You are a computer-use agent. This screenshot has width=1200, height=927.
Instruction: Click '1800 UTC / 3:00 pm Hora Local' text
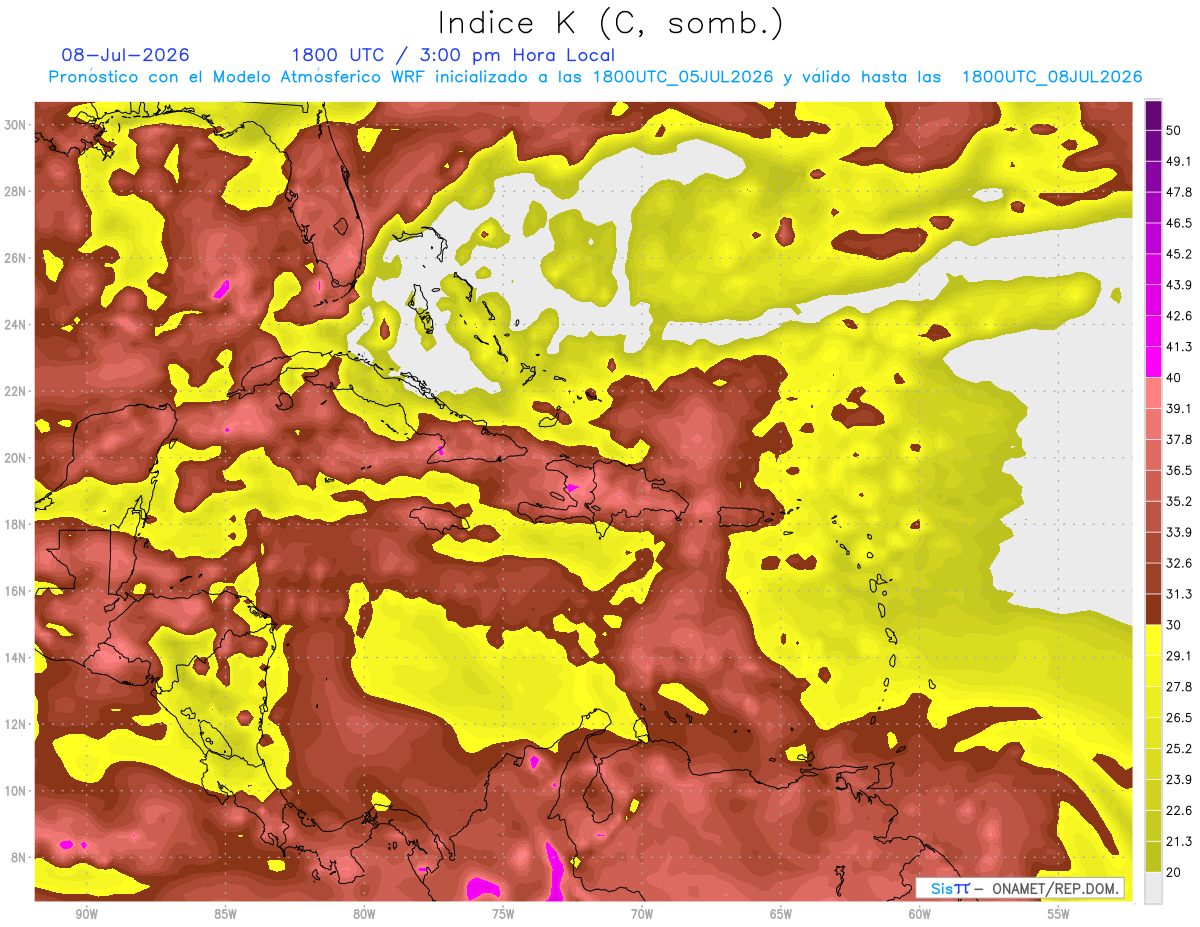tap(453, 55)
